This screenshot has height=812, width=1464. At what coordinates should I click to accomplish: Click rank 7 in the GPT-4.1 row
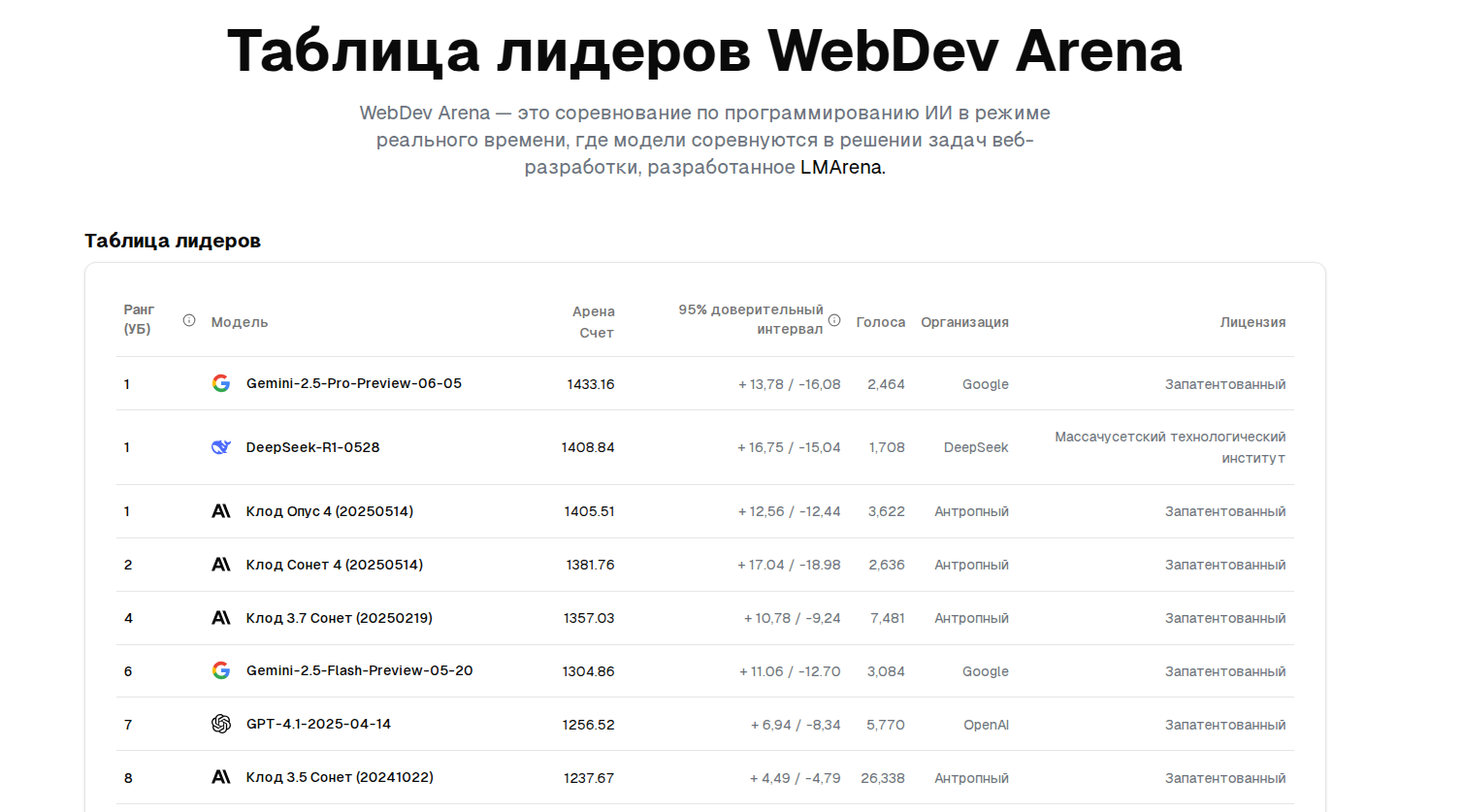[128, 725]
